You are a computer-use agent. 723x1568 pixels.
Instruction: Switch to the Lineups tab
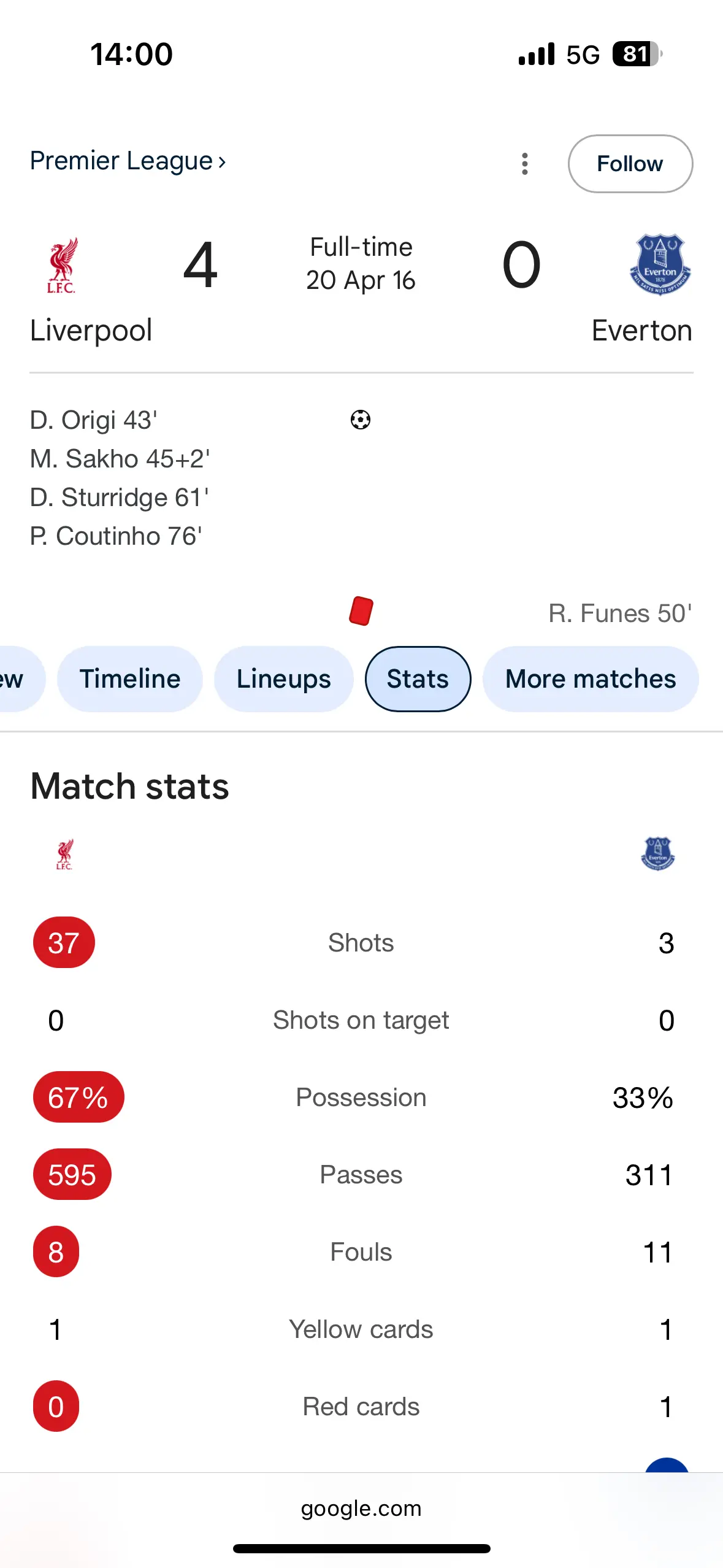283,679
